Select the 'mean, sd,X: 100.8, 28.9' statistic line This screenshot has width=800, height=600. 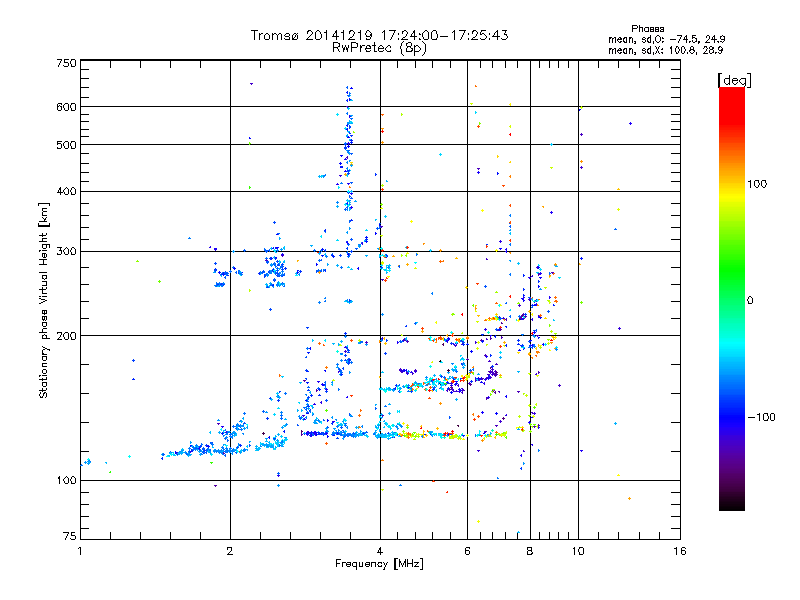click(665, 50)
